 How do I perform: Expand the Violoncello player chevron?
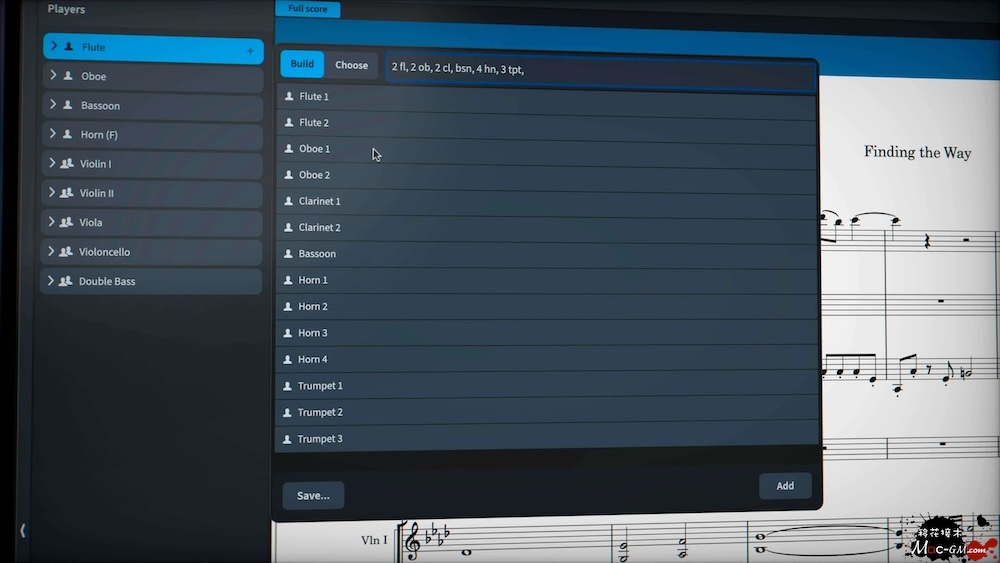[x=51, y=251]
